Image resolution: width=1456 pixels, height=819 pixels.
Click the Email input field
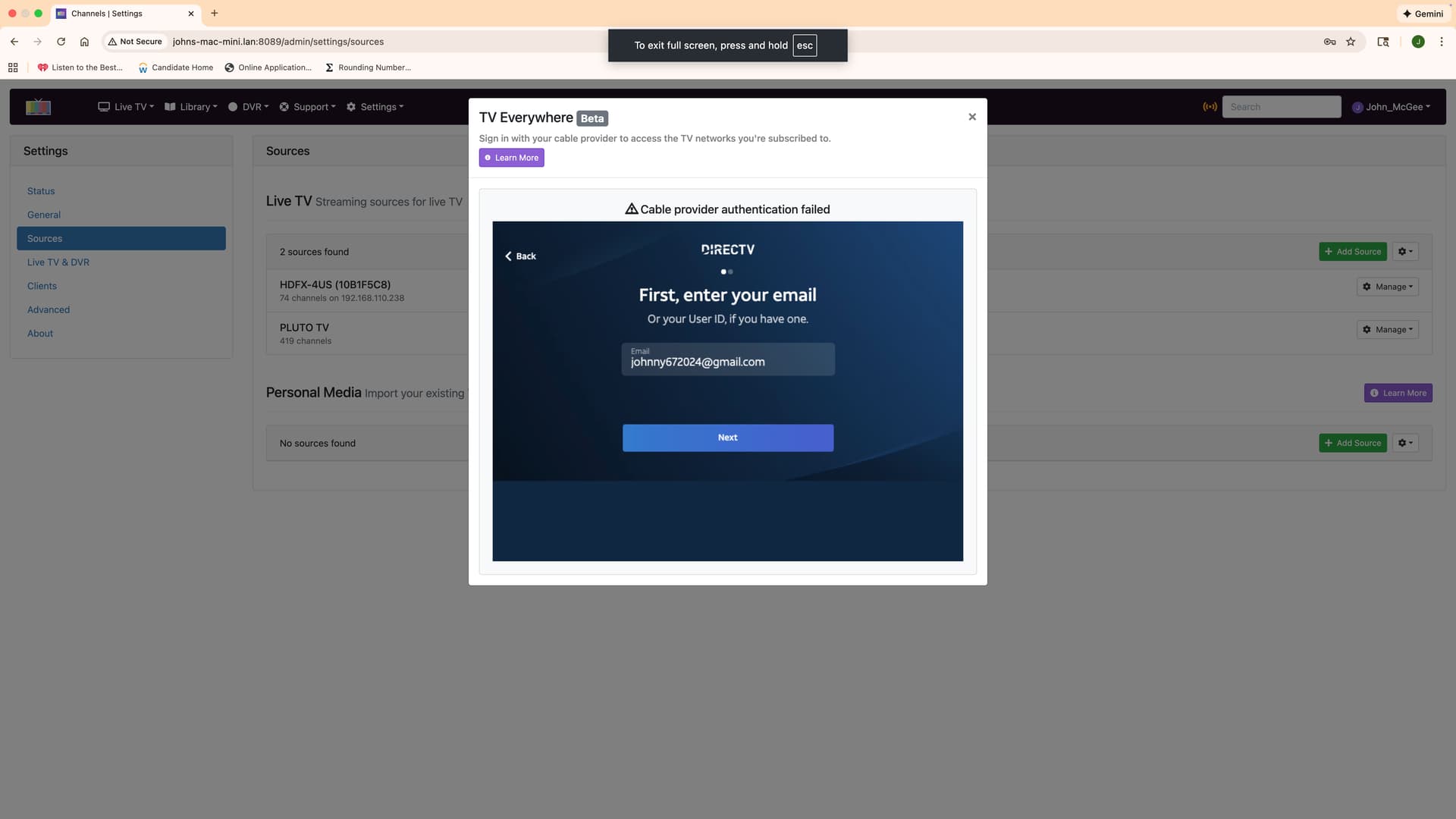(727, 359)
